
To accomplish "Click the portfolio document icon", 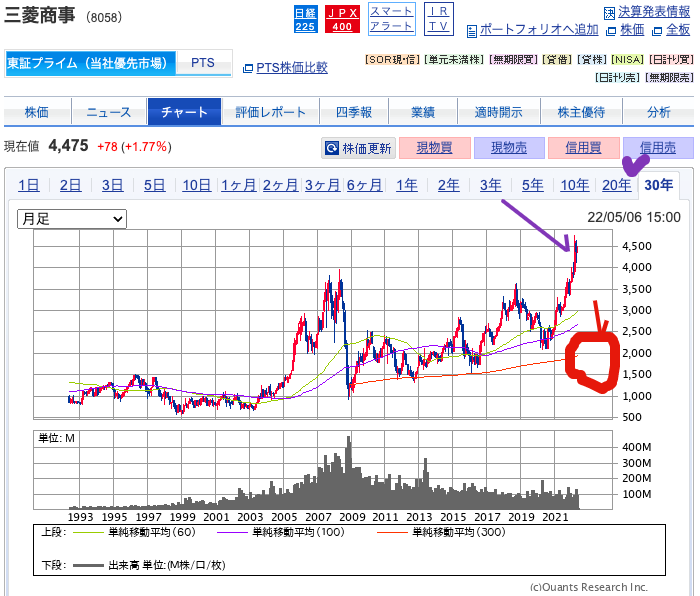I will pyautogui.click(x=471, y=31).
